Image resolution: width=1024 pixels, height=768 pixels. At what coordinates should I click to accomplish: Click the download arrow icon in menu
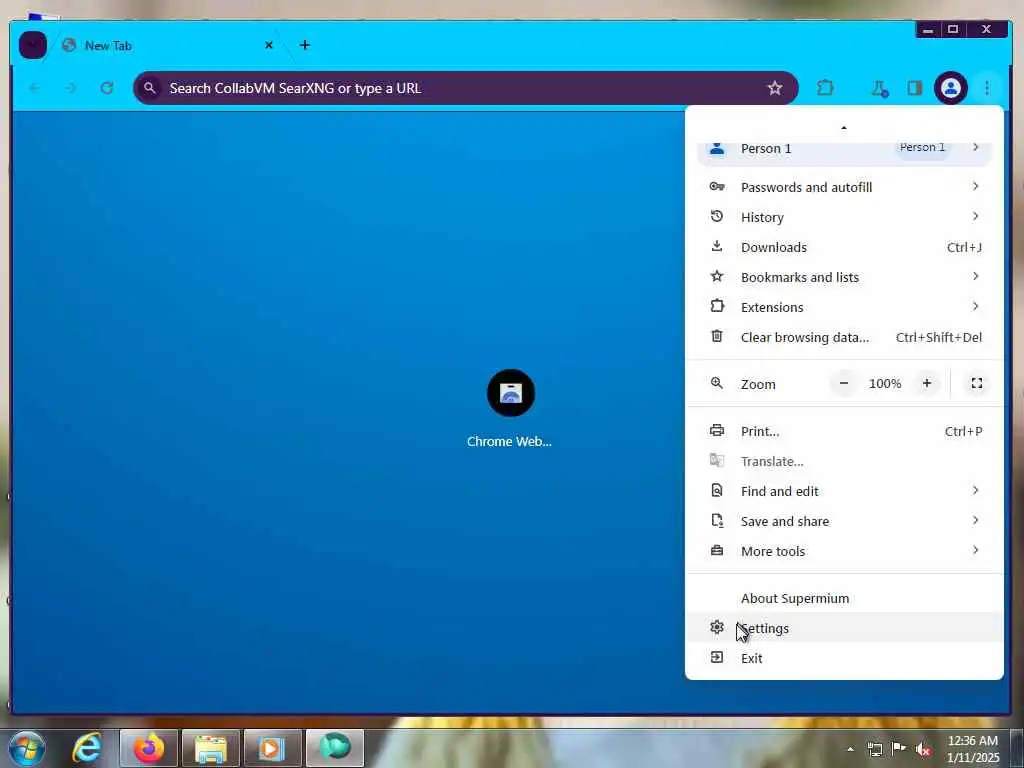716,246
